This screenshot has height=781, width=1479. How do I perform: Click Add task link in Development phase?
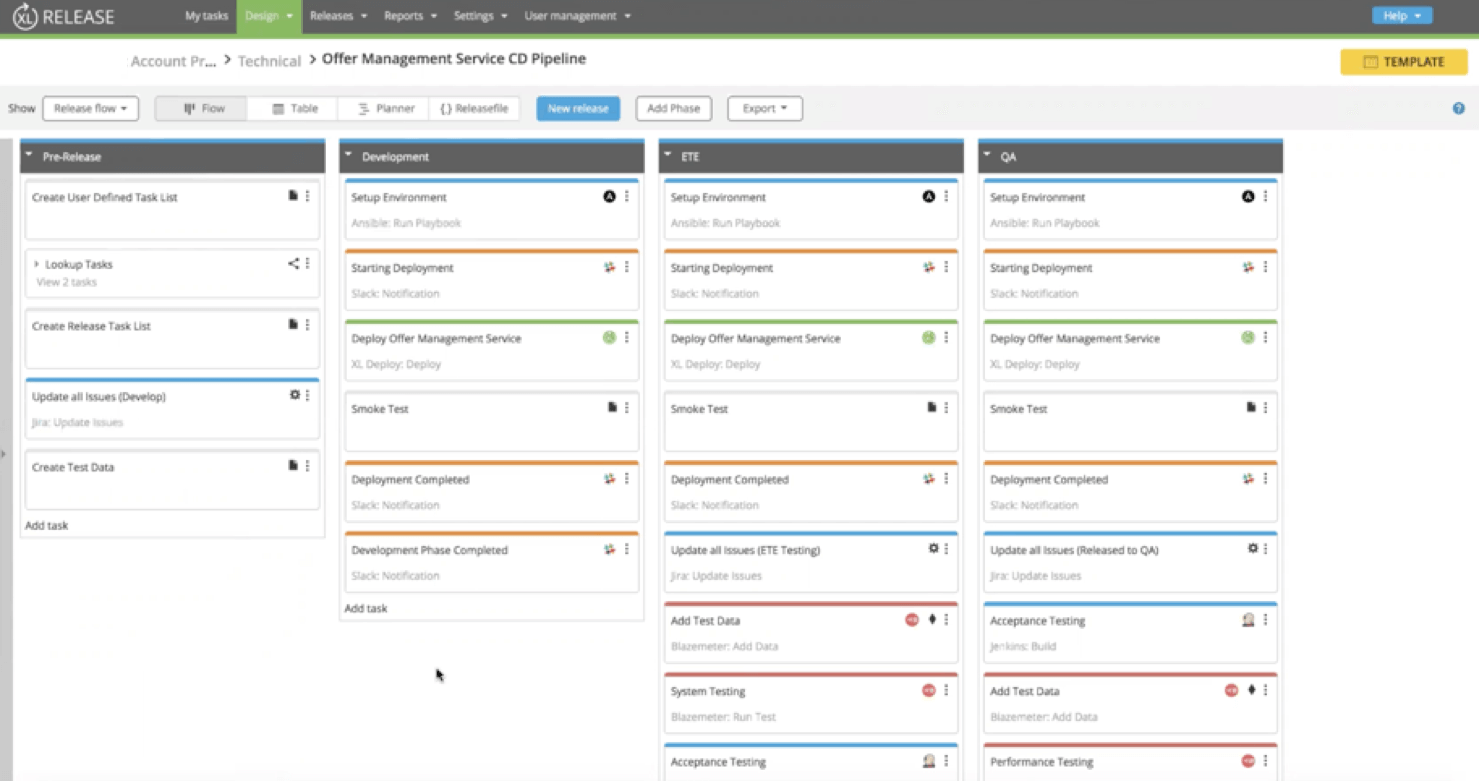coord(366,608)
